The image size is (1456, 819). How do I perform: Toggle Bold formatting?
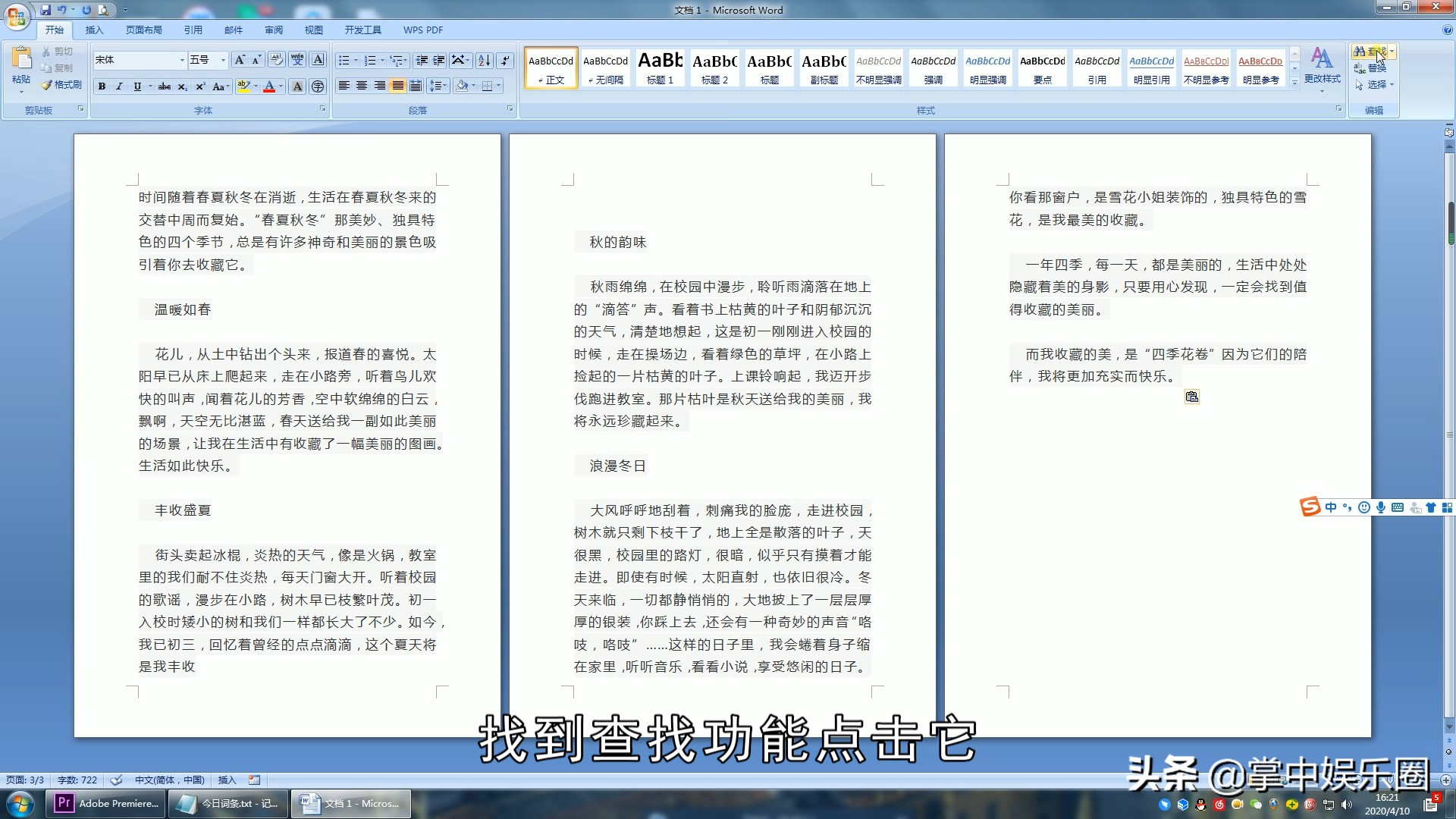point(102,86)
